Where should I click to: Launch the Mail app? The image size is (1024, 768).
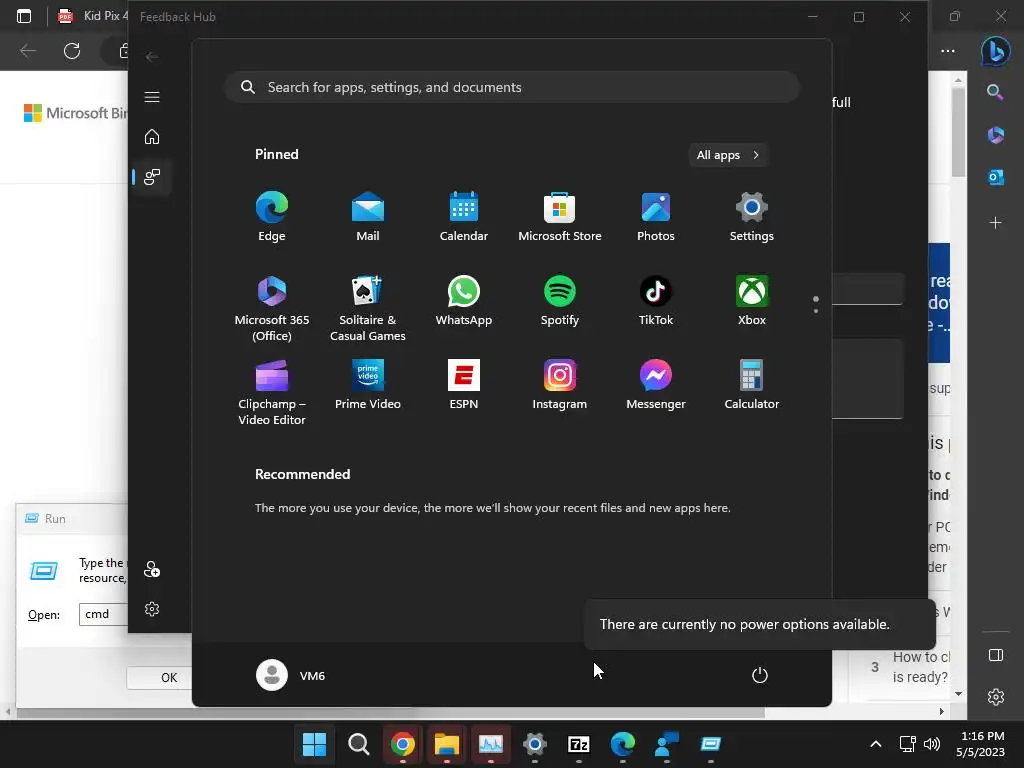coord(368,217)
